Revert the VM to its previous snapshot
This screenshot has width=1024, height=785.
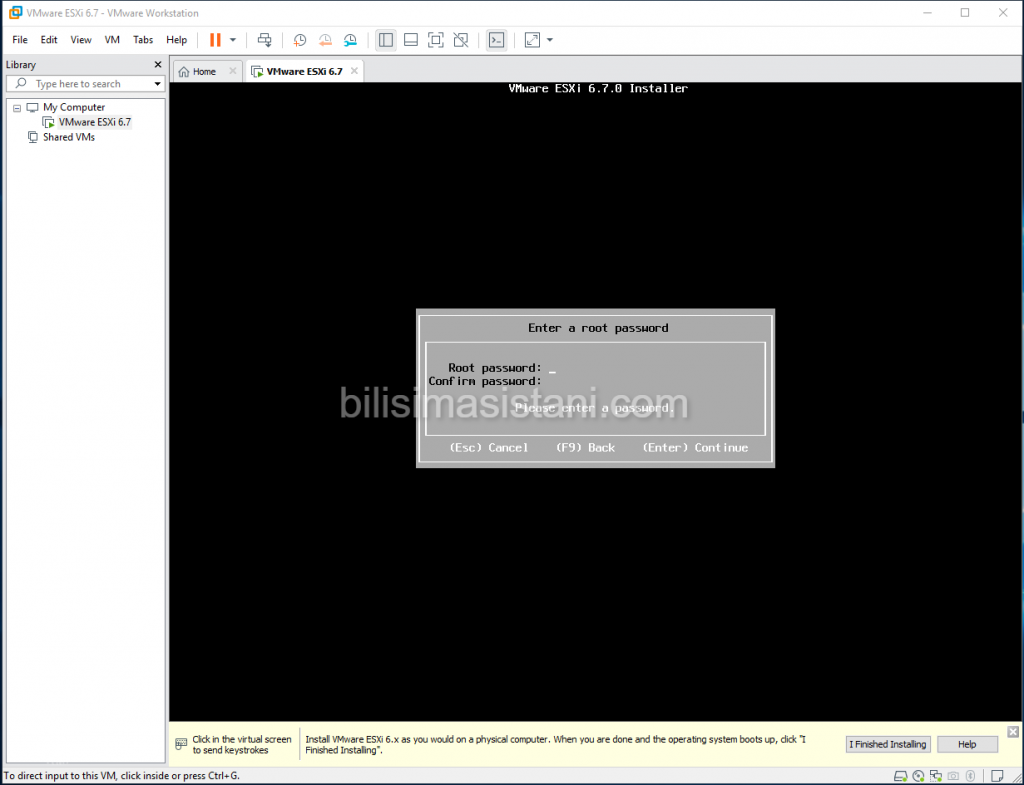point(325,40)
